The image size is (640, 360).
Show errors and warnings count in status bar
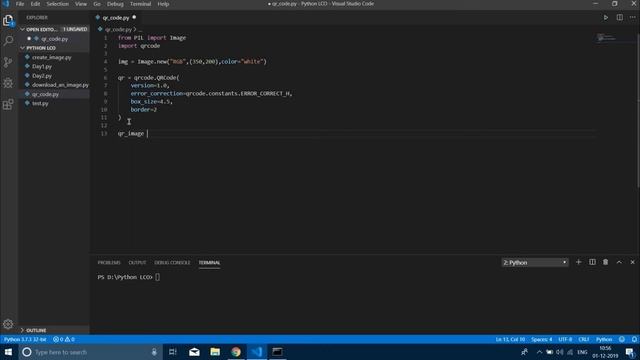click(64, 339)
